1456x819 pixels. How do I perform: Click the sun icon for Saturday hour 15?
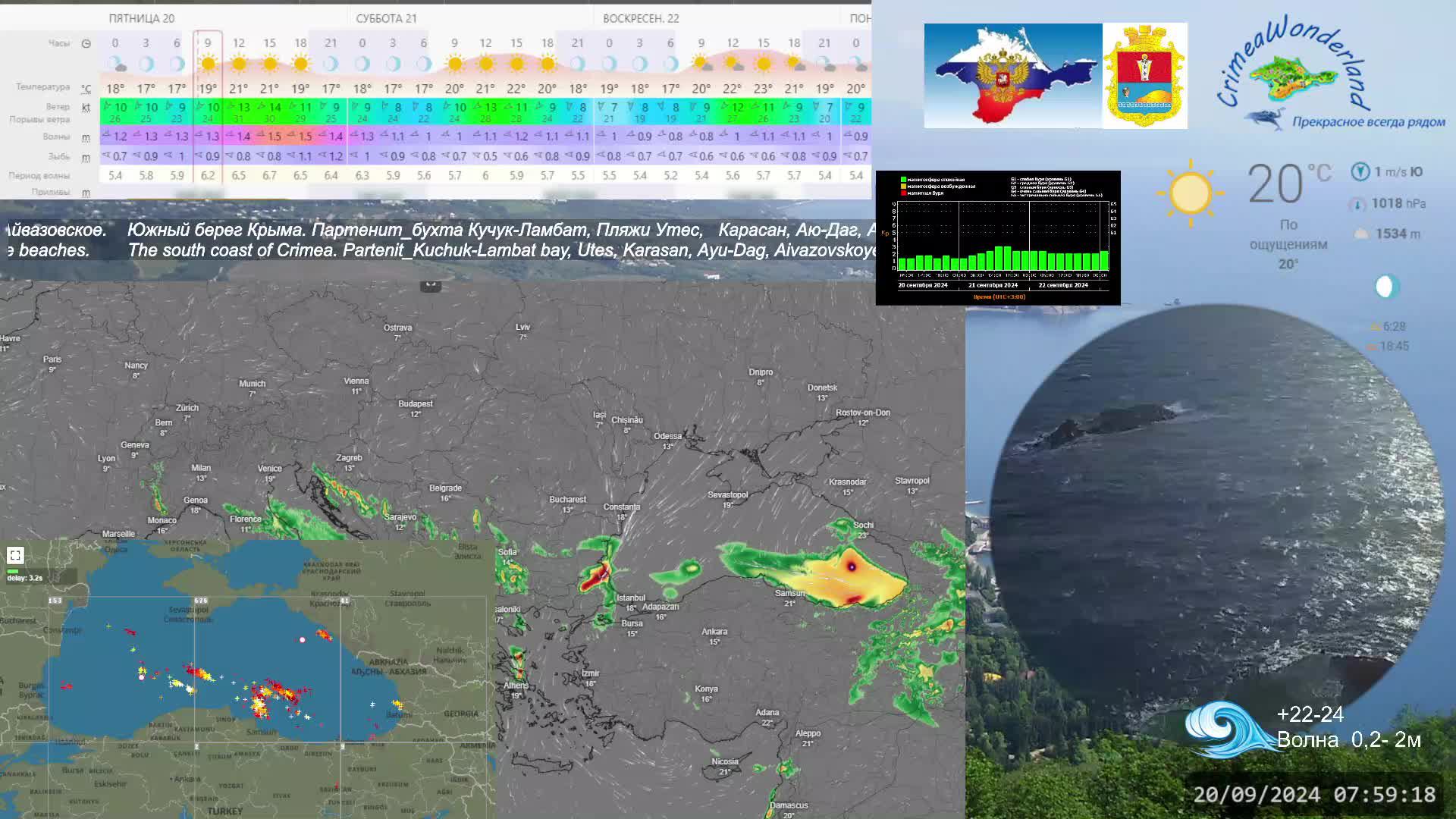(516, 64)
